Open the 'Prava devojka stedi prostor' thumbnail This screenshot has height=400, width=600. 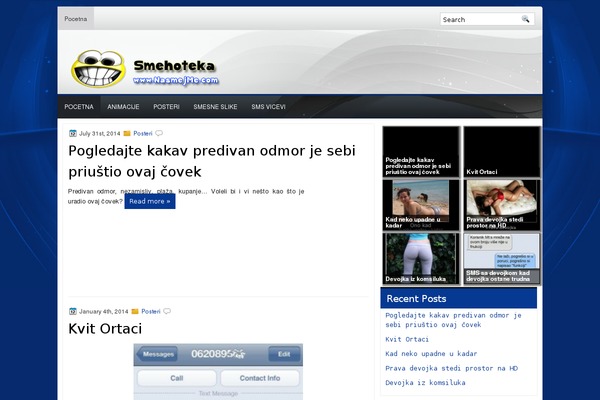pyautogui.click(x=502, y=205)
